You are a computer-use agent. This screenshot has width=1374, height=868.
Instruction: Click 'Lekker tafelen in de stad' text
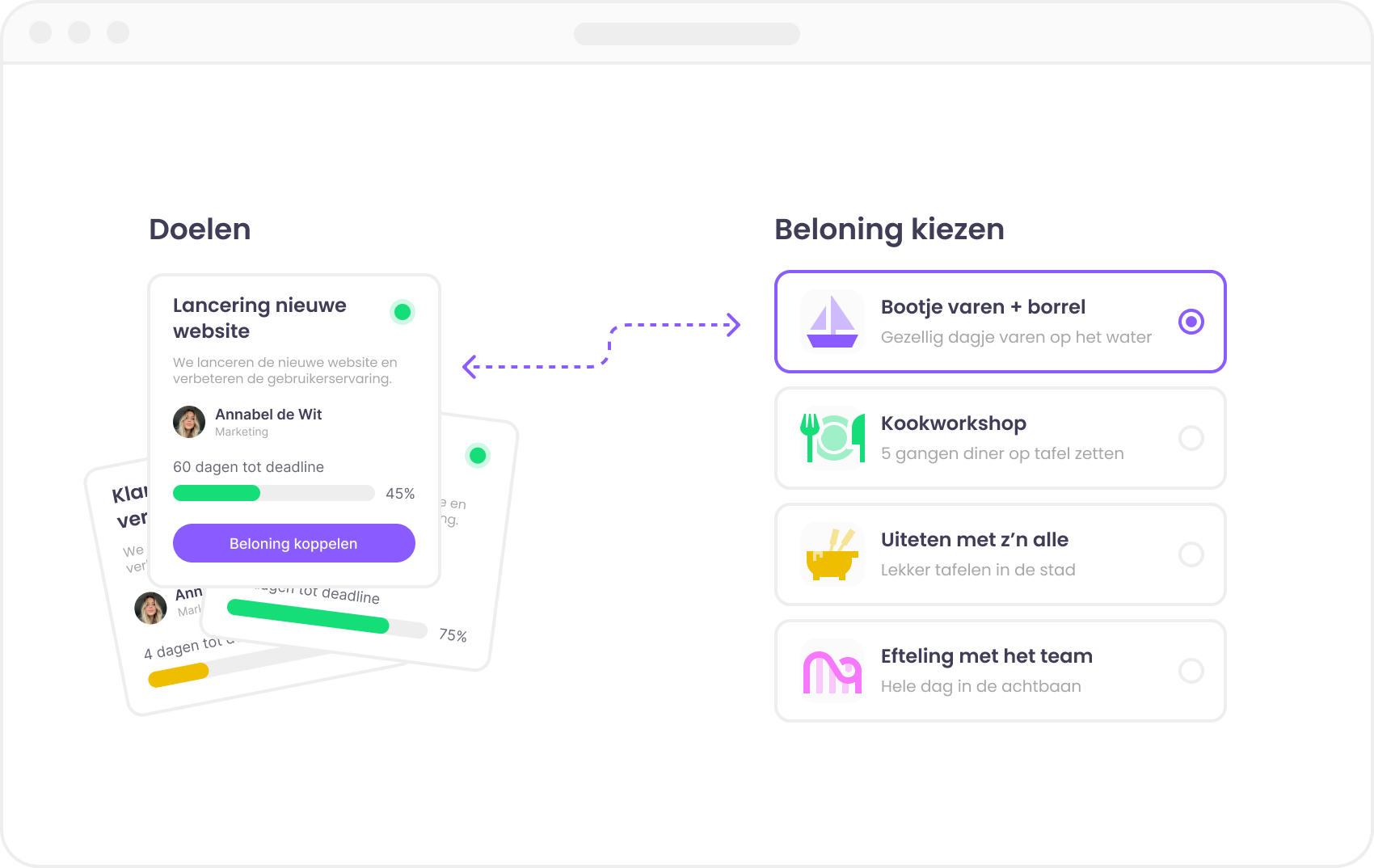tap(978, 570)
